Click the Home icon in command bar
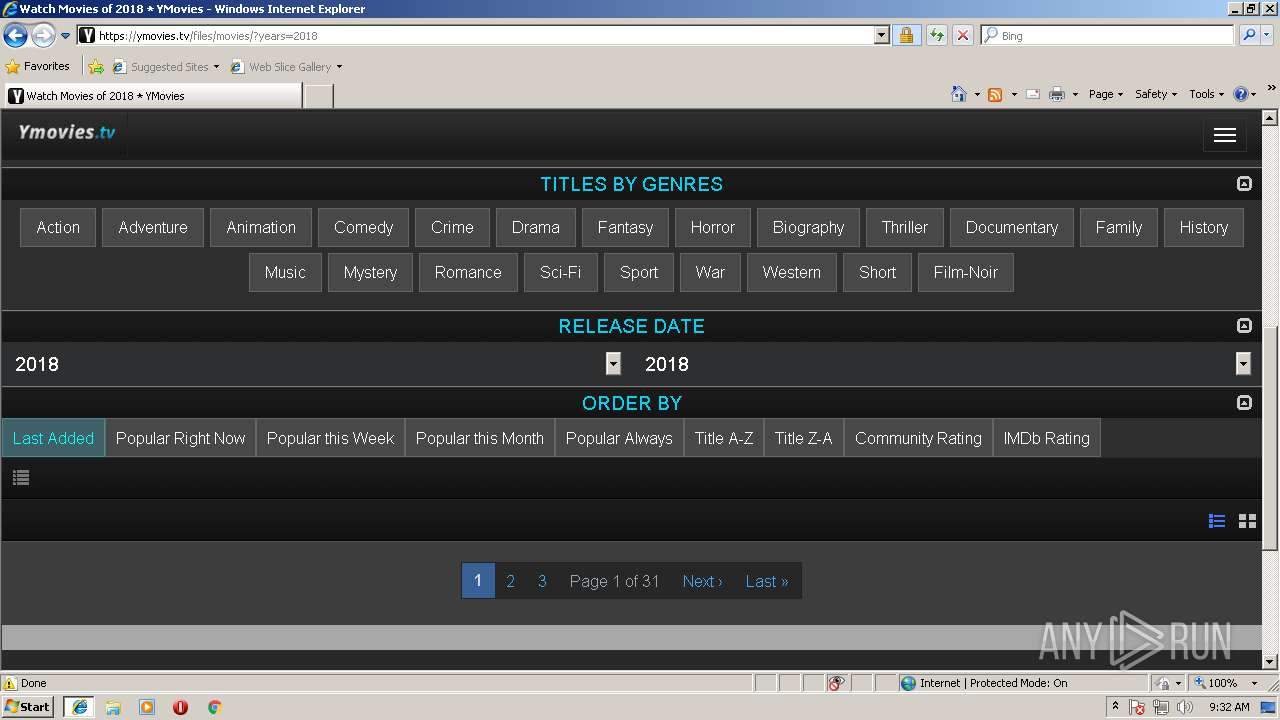 (959, 94)
